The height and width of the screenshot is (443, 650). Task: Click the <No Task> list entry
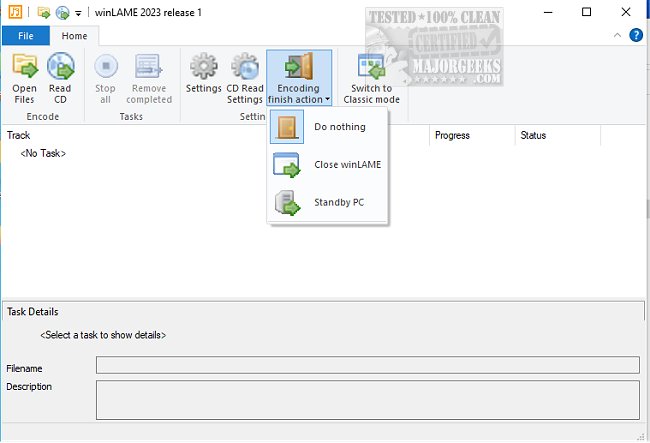43,153
